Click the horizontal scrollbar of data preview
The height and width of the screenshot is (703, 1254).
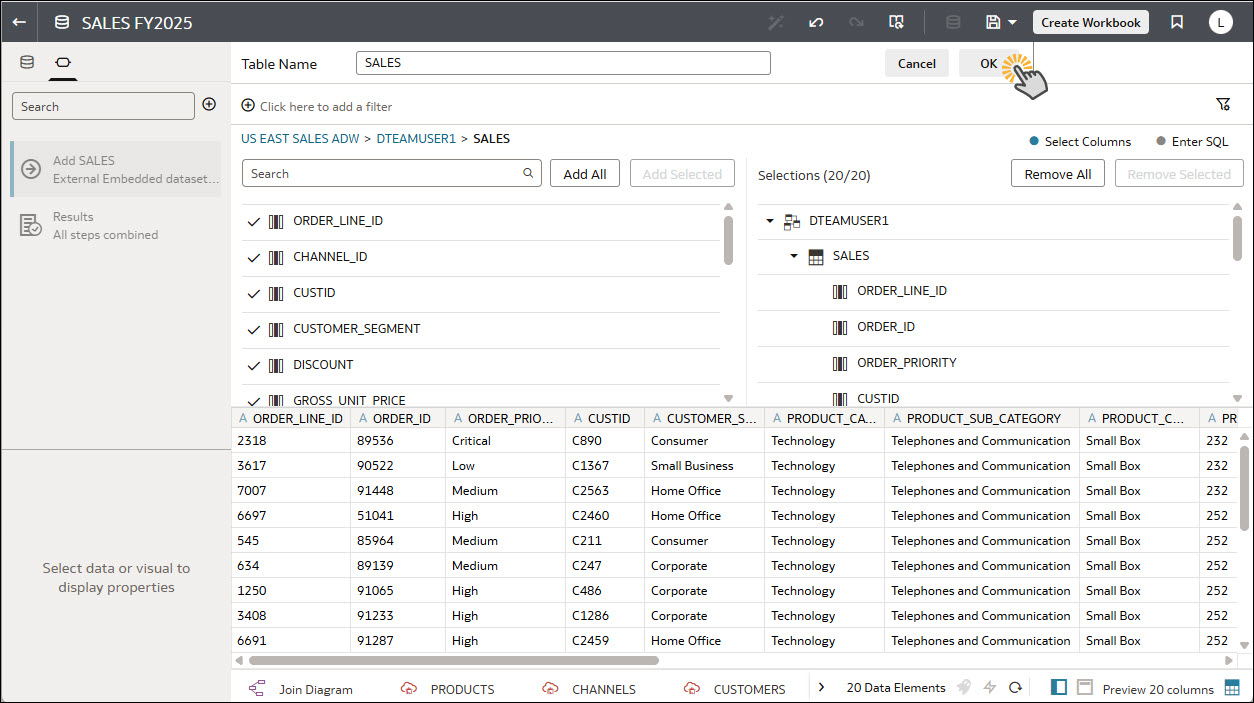click(453, 660)
